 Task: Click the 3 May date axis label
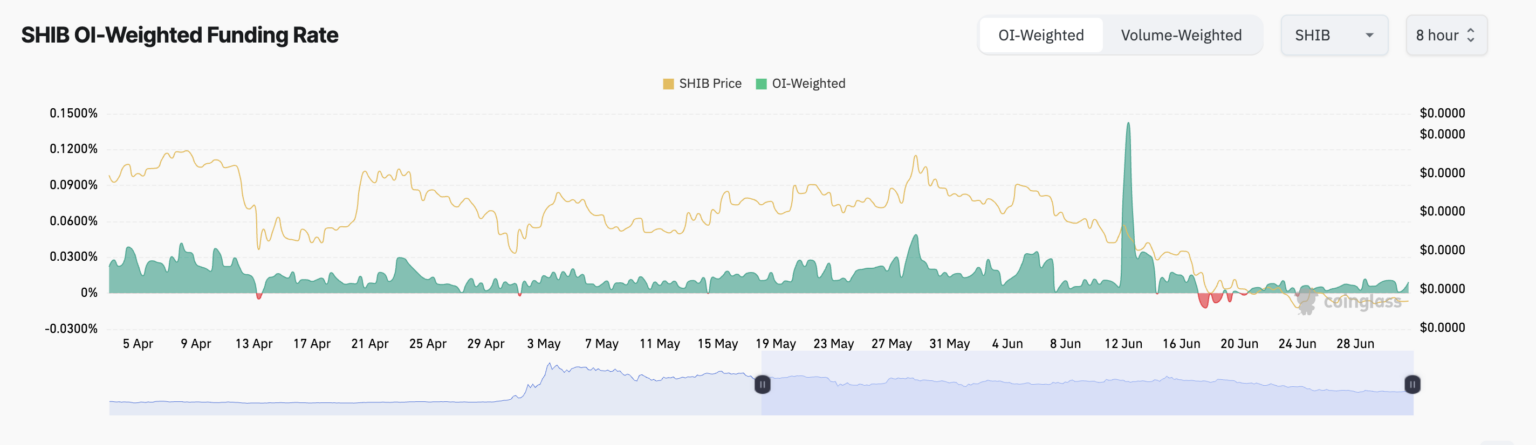point(542,343)
